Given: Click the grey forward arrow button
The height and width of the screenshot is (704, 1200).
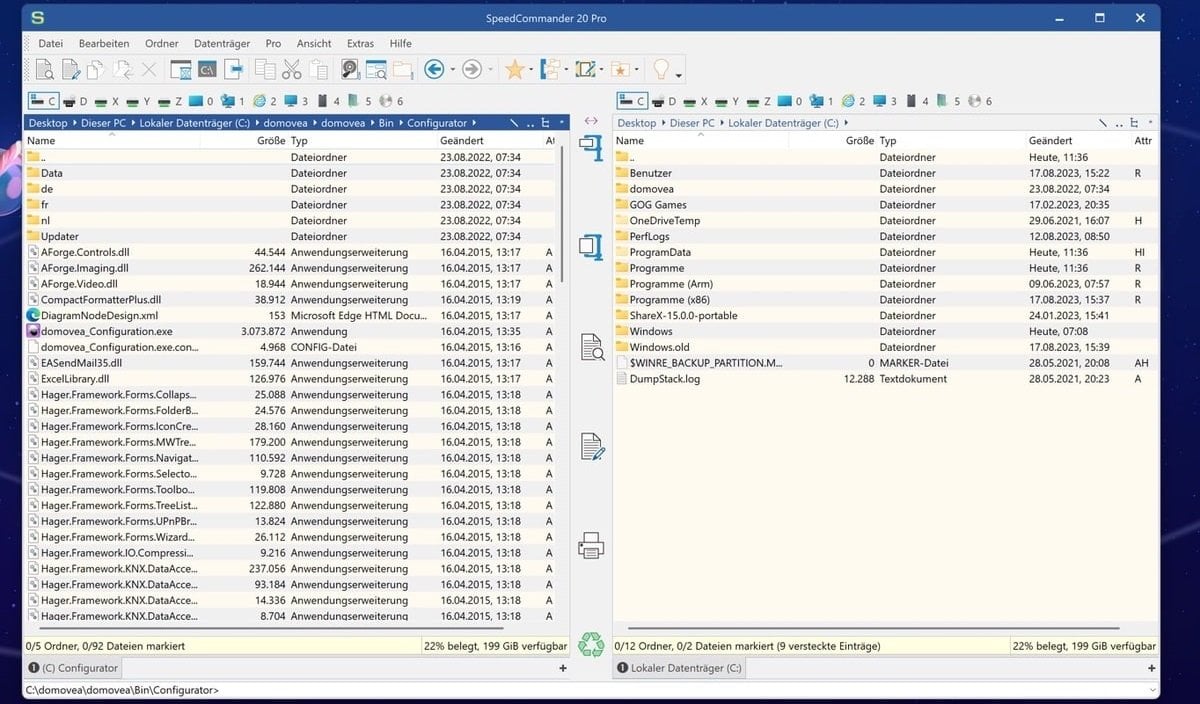Looking at the screenshot, I should click(x=472, y=69).
